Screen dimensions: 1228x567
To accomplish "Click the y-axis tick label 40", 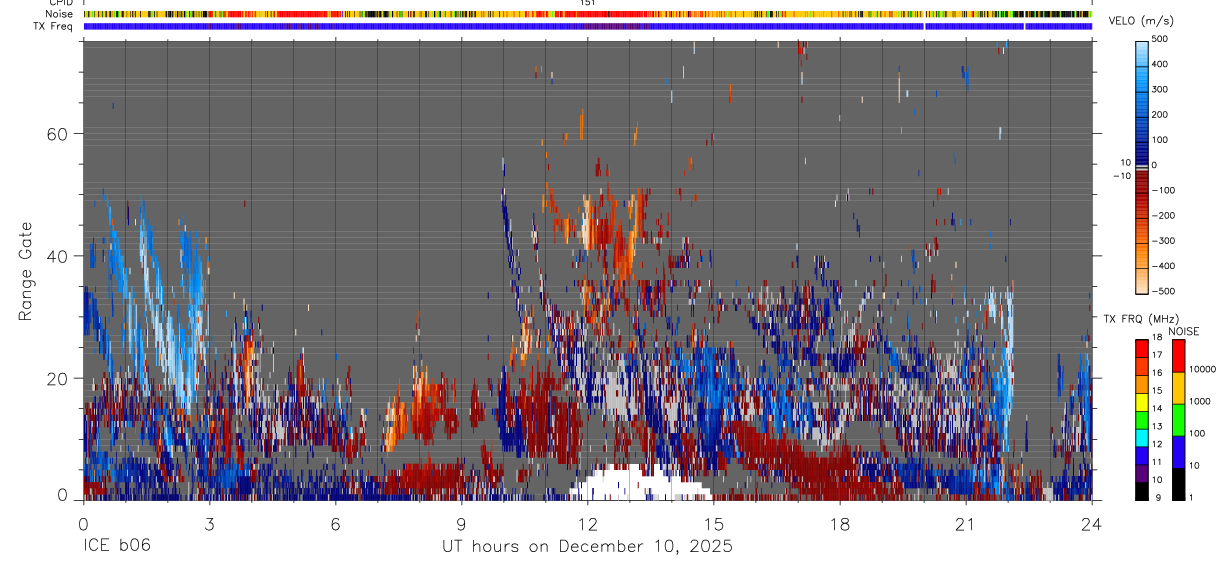I will coord(55,256).
